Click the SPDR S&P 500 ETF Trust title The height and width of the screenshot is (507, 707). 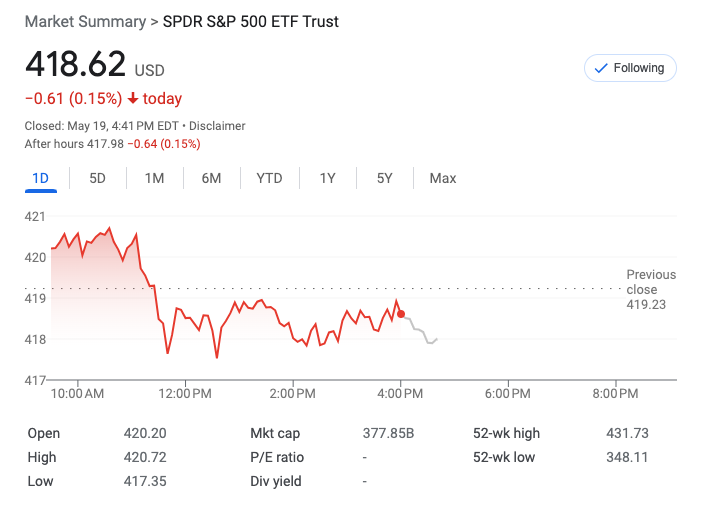click(x=250, y=21)
